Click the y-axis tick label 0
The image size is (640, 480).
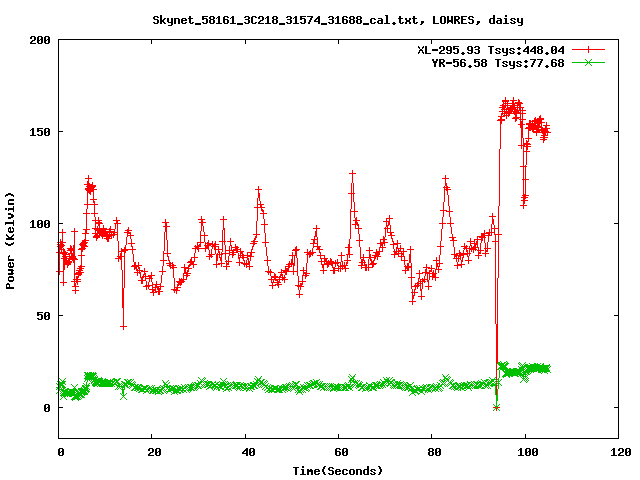pos(47,408)
